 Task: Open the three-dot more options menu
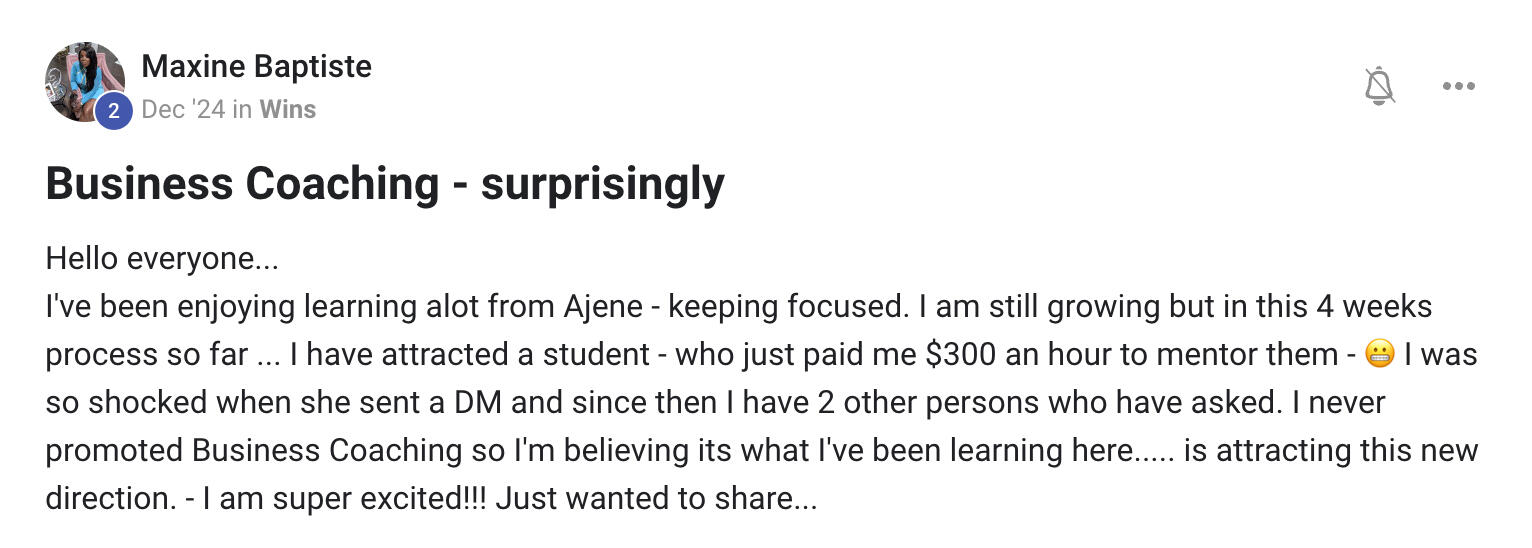[1458, 86]
